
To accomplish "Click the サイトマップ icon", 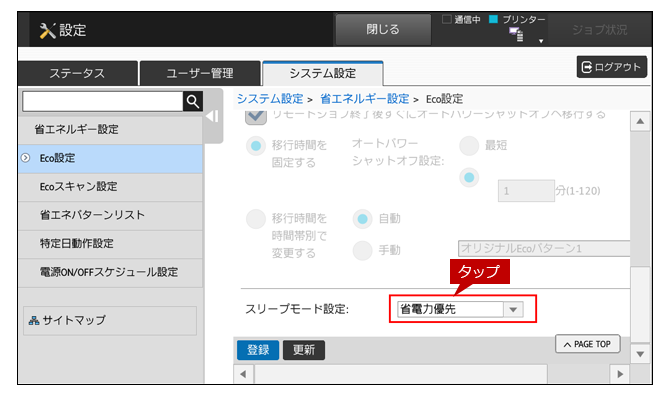I will point(34,320).
